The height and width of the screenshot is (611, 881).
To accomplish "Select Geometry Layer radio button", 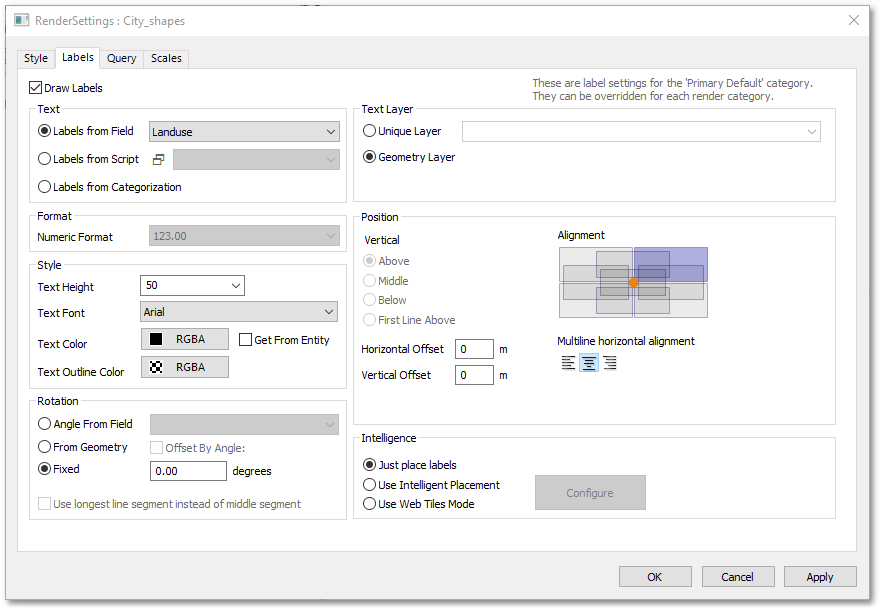I will (369, 157).
